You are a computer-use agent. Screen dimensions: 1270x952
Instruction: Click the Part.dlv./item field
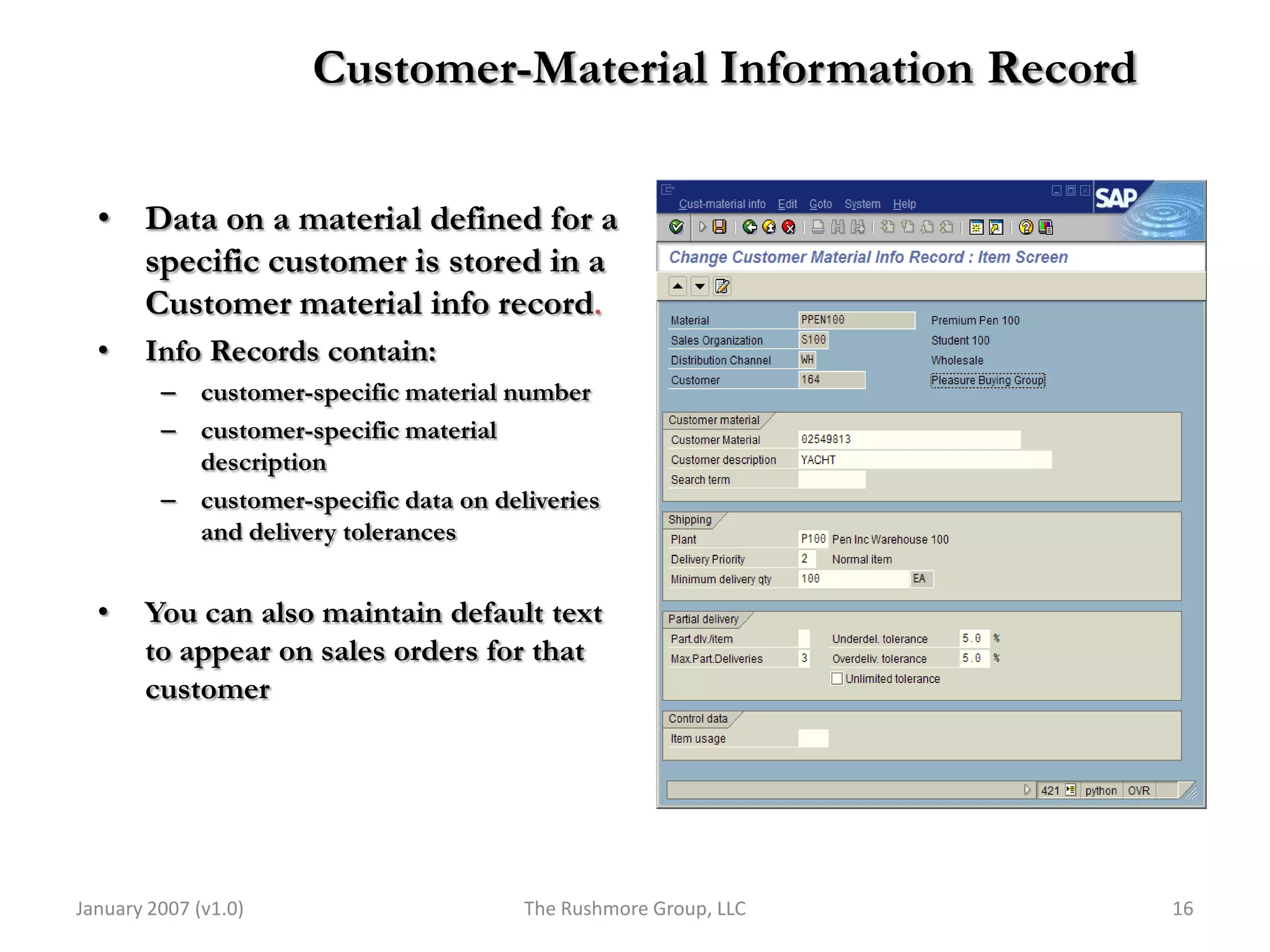tap(804, 638)
